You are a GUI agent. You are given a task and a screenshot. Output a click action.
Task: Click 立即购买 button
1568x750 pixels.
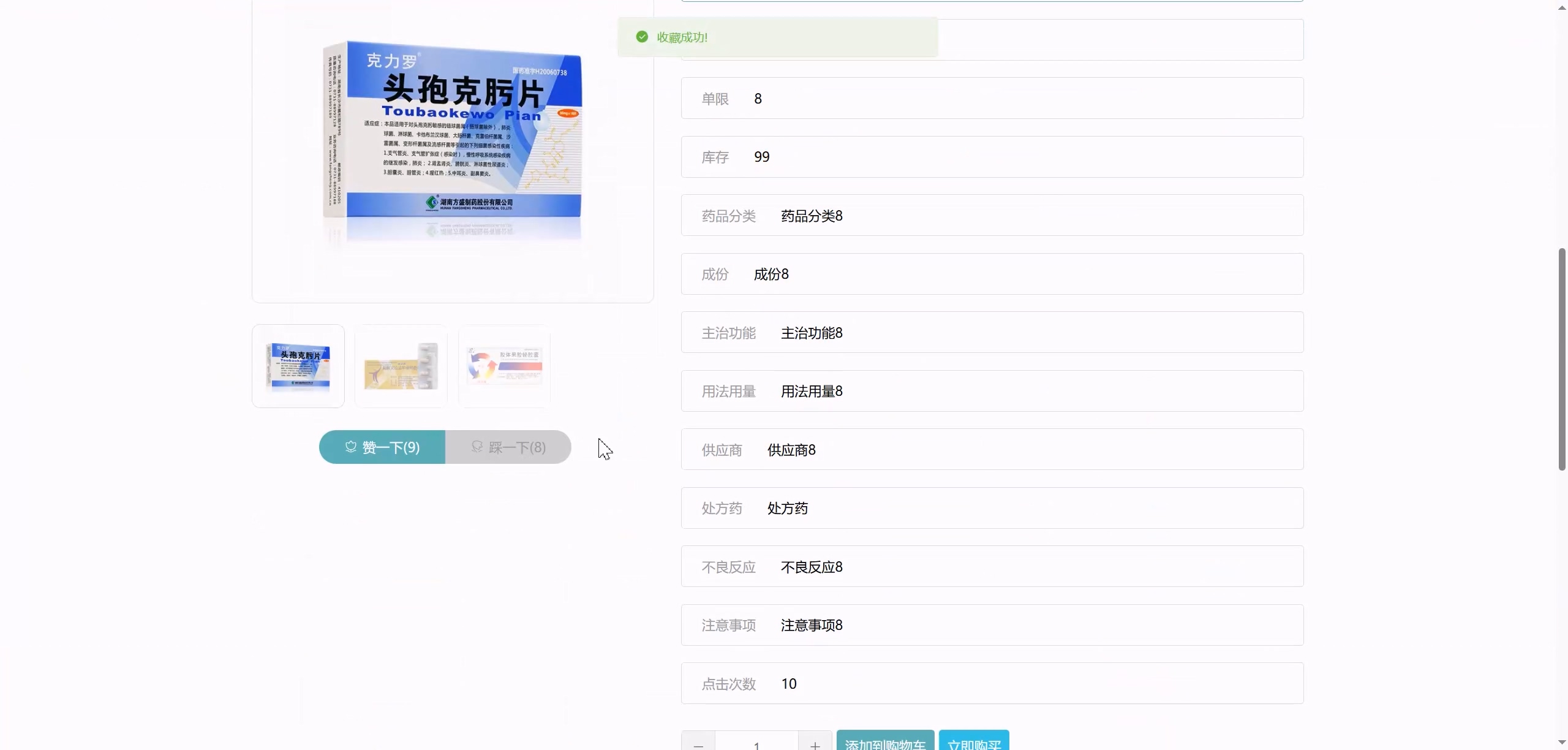(974, 742)
